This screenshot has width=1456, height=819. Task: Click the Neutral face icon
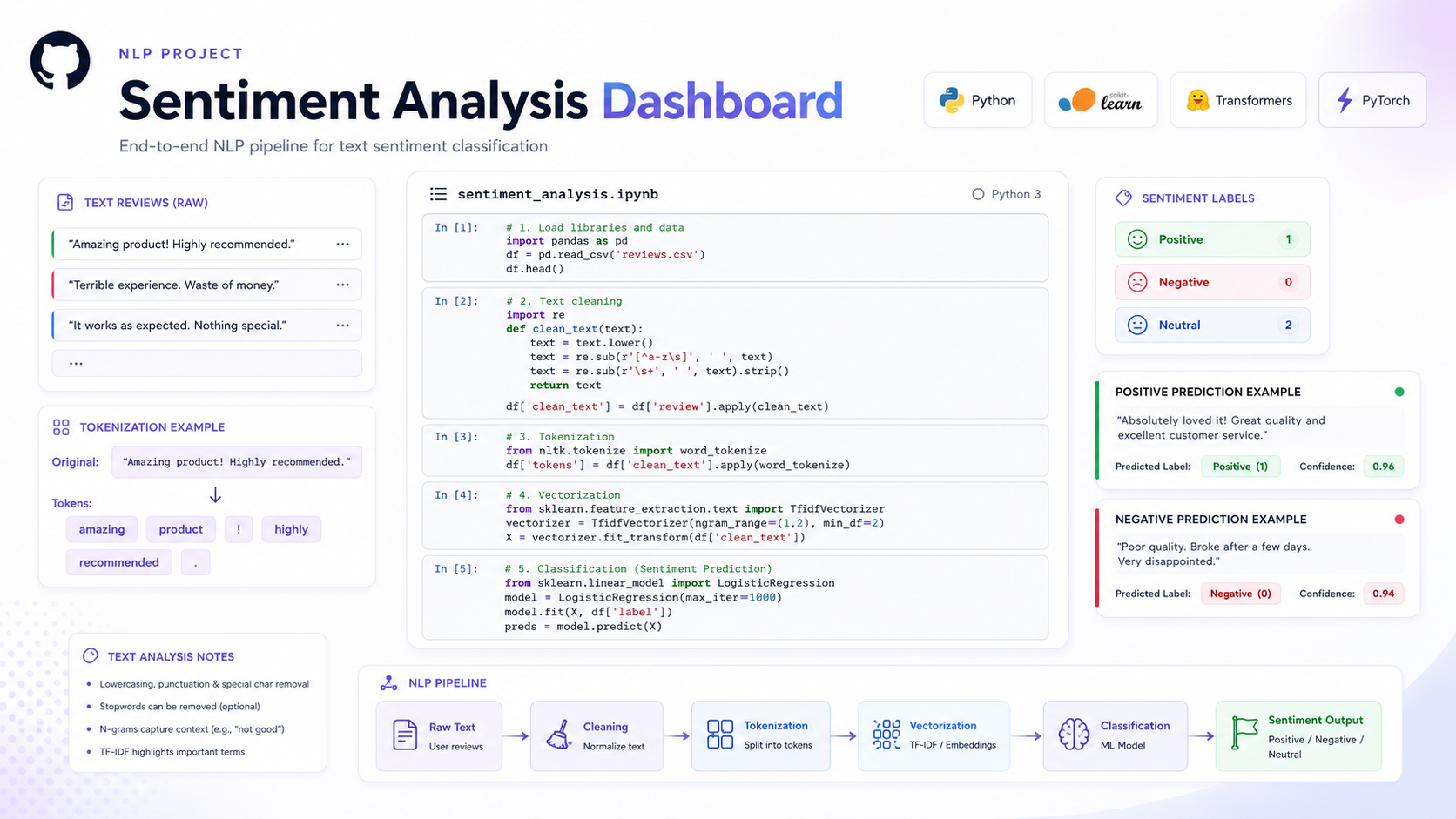[1137, 325]
